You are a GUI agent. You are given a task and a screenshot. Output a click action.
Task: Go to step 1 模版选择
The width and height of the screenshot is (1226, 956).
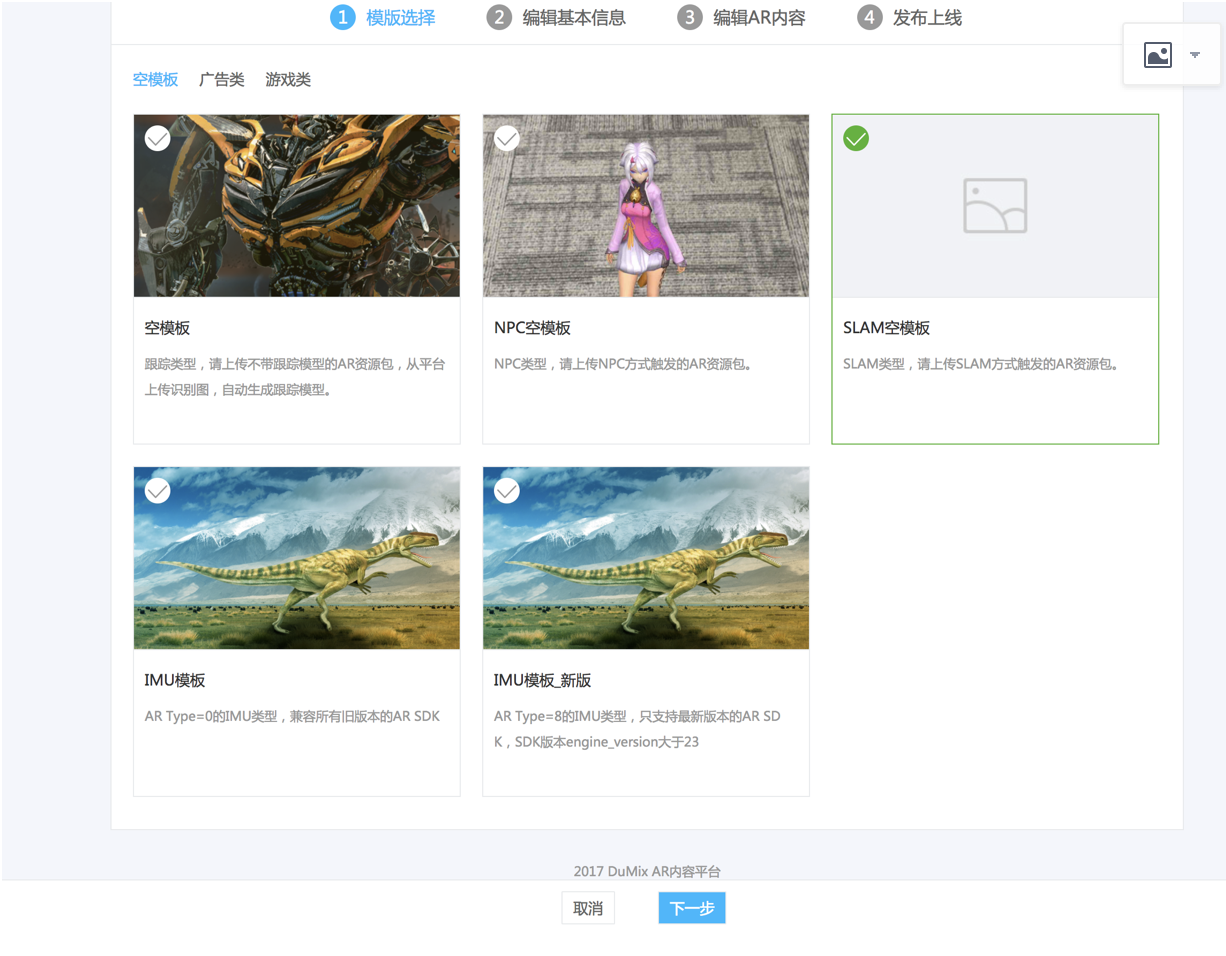[x=382, y=17]
